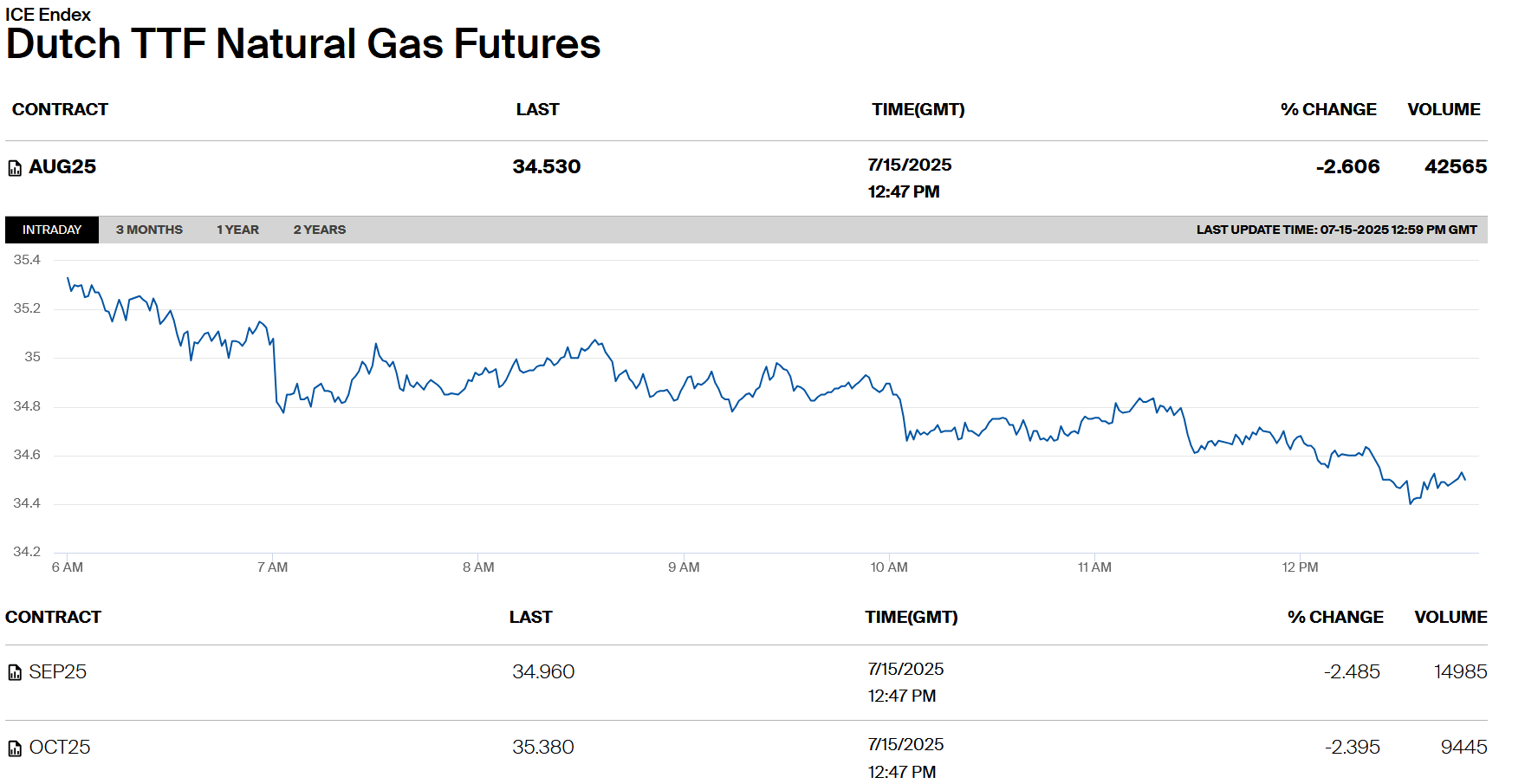Click the AUG25 volume value 42565
1525x784 pixels.
[1455, 166]
